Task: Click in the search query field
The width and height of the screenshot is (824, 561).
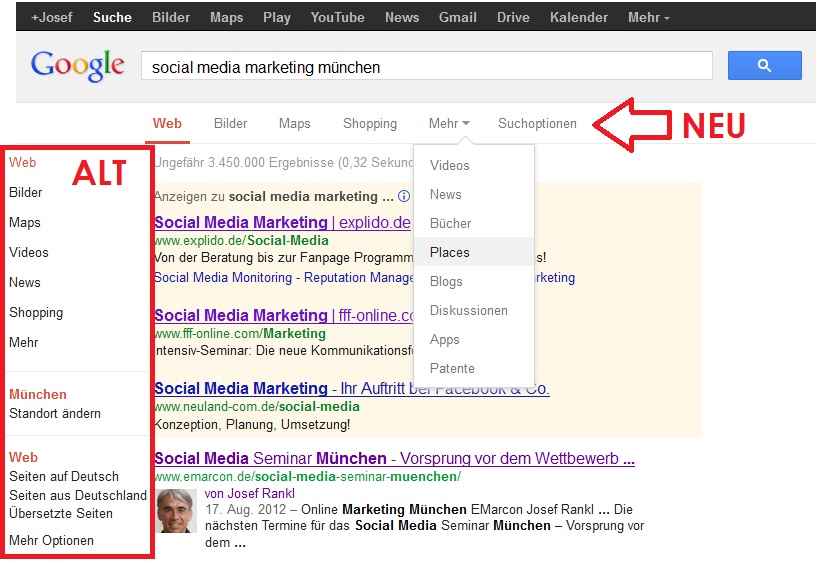Action: [427, 66]
